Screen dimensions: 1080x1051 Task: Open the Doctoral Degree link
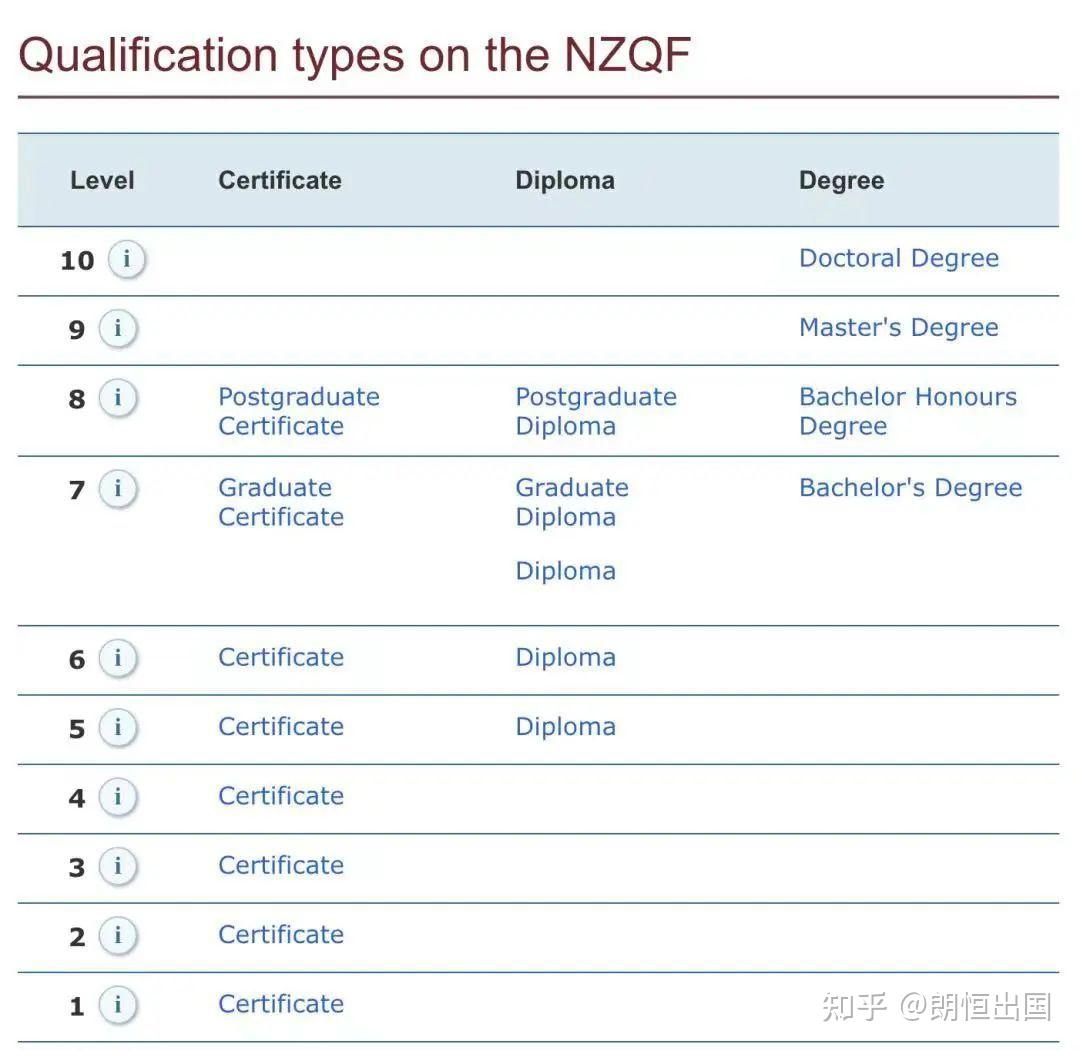tap(898, 258)
